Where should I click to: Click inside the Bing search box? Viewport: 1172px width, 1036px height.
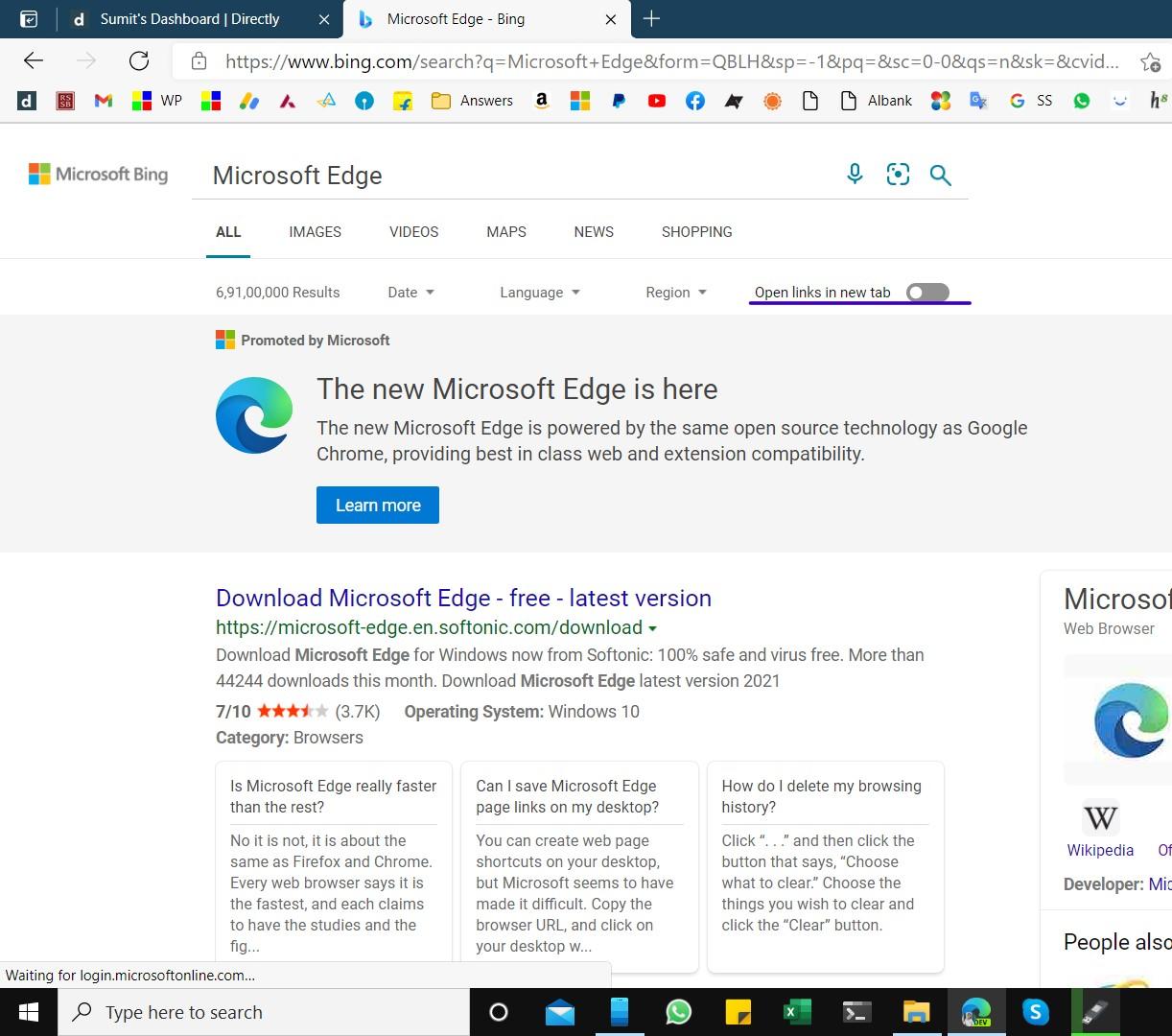tap(480, 175)
